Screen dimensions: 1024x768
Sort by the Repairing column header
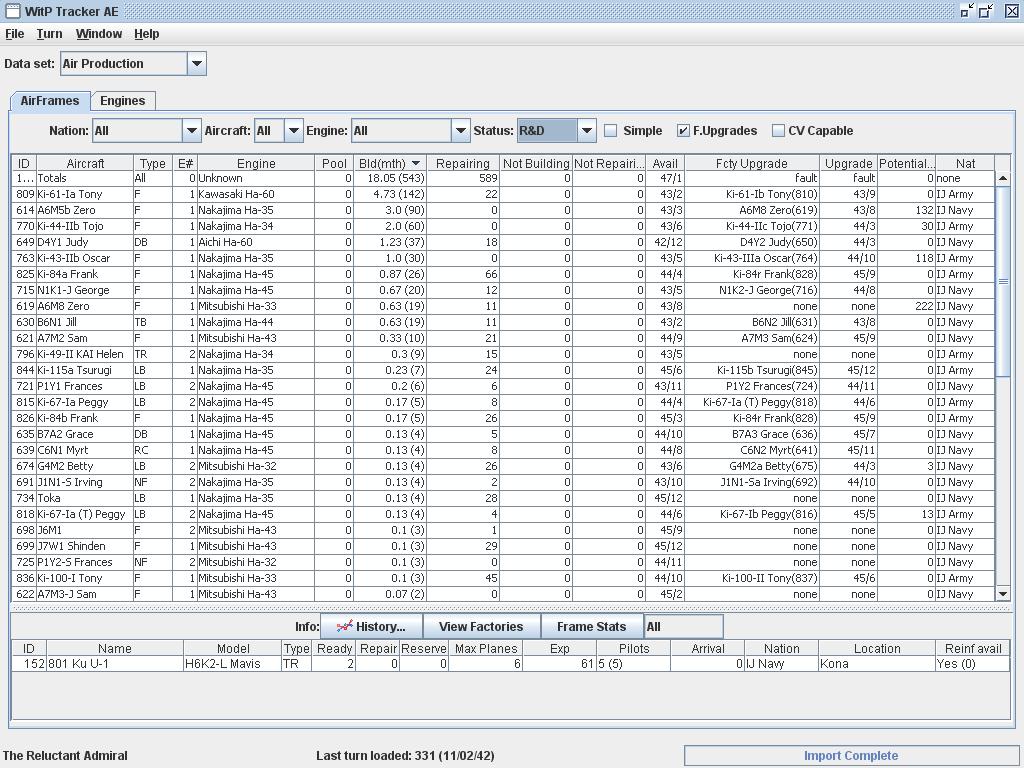pyautogui.click(x=463, y=163)
